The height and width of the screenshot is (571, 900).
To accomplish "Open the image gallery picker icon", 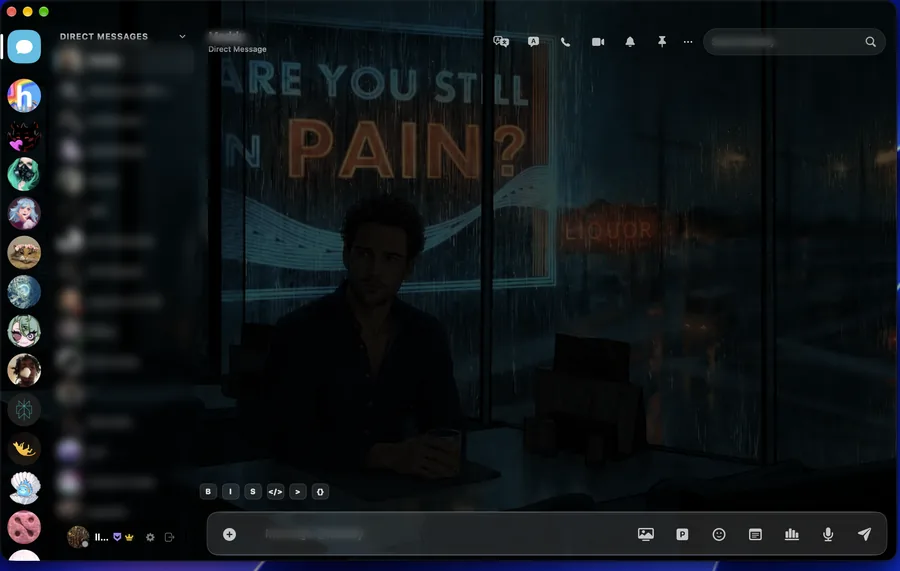I will pyautogui.click(x=646, y=534).
